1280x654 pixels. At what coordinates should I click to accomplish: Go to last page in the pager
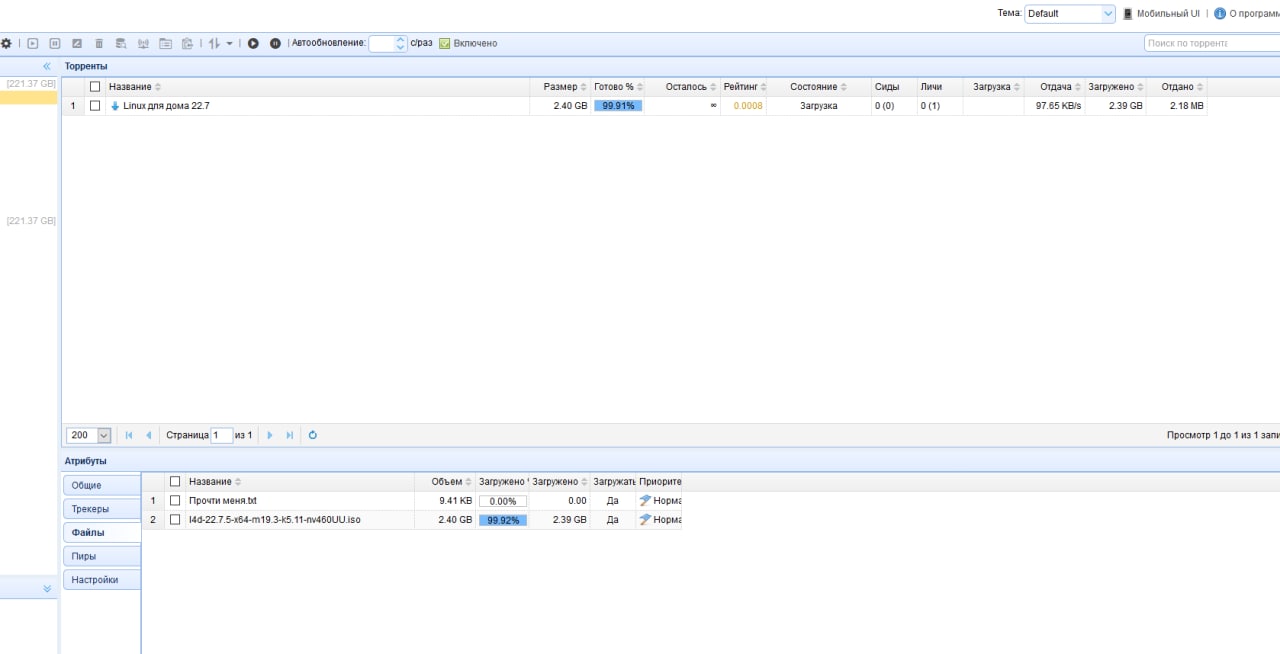pyautogui.click(x=290, y=435)
